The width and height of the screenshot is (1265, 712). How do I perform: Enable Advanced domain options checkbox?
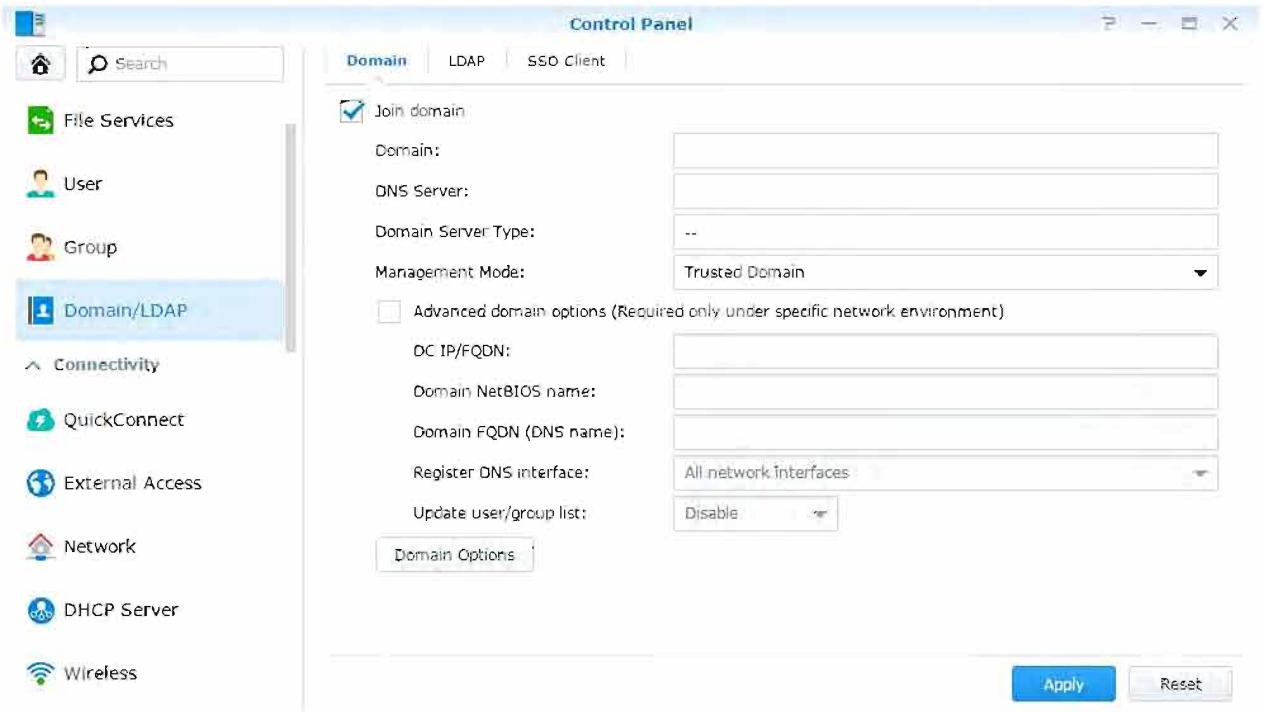pos(389,312)
